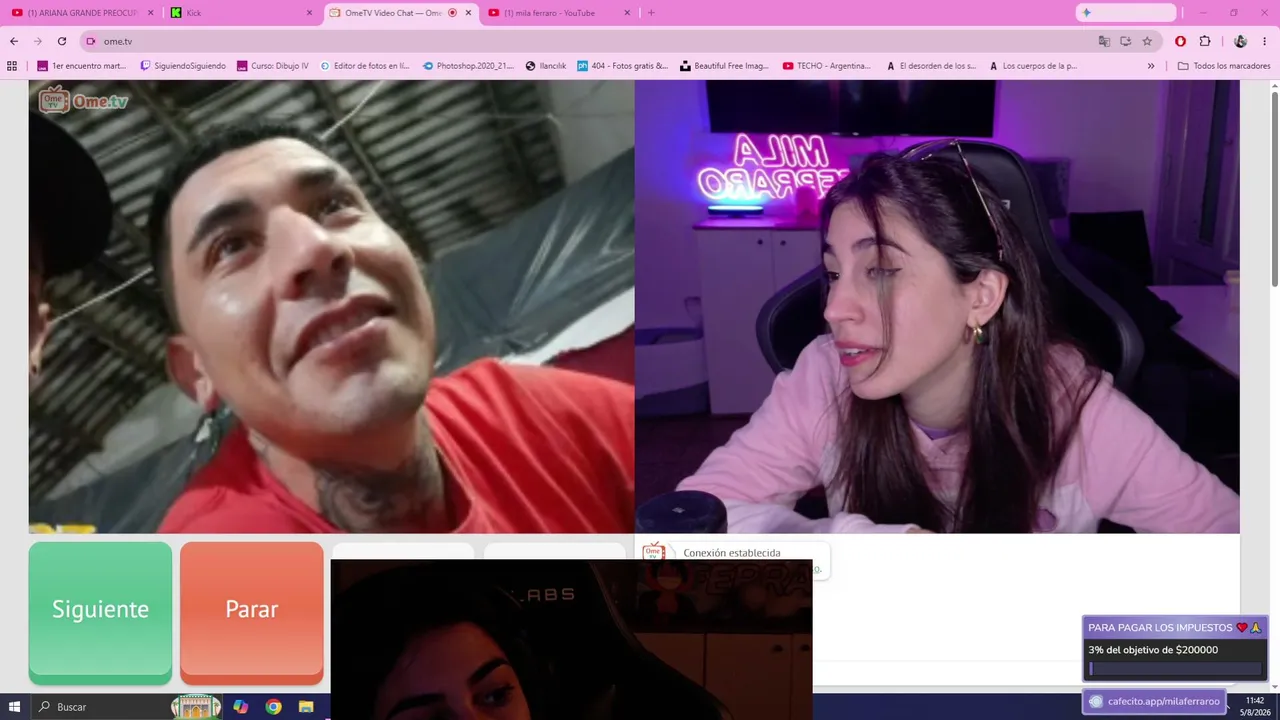This screenshot has width=1280, height=720.
Task: Click the install app icon in address bar
Action: (x=1126, y=41)
